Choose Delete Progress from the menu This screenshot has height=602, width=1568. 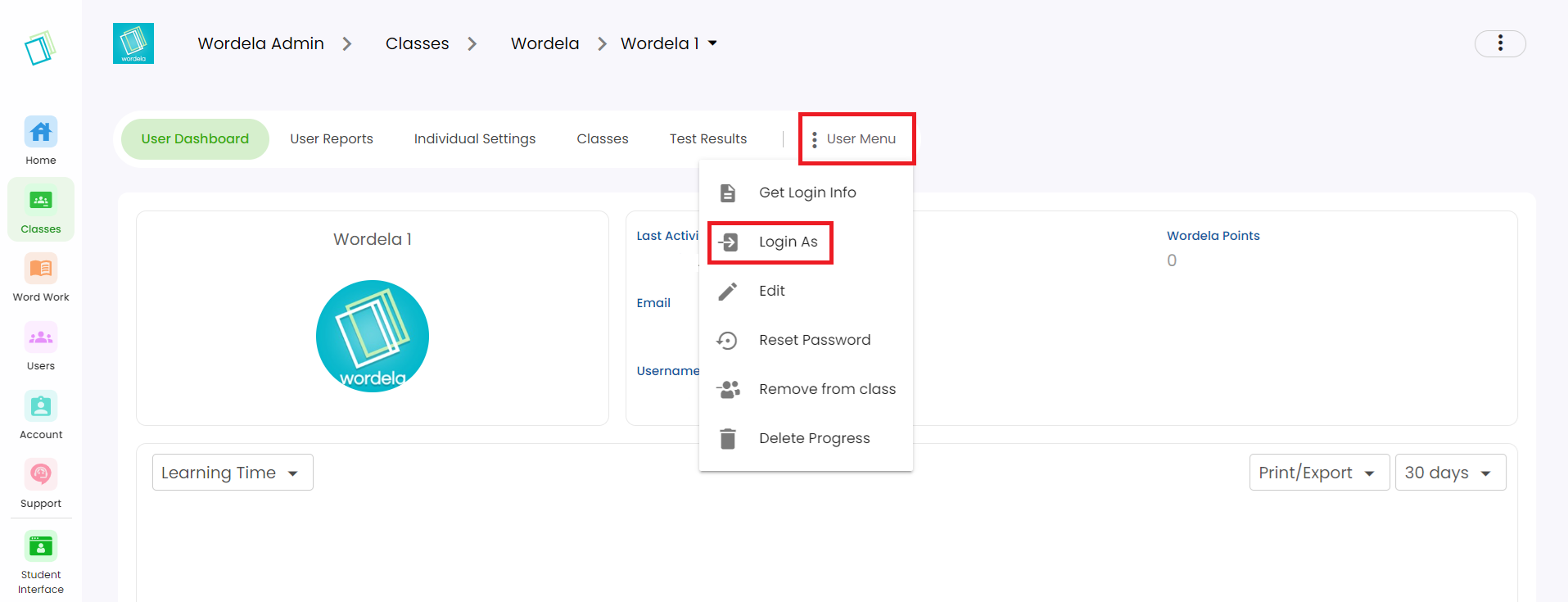[x=806, y=438]
